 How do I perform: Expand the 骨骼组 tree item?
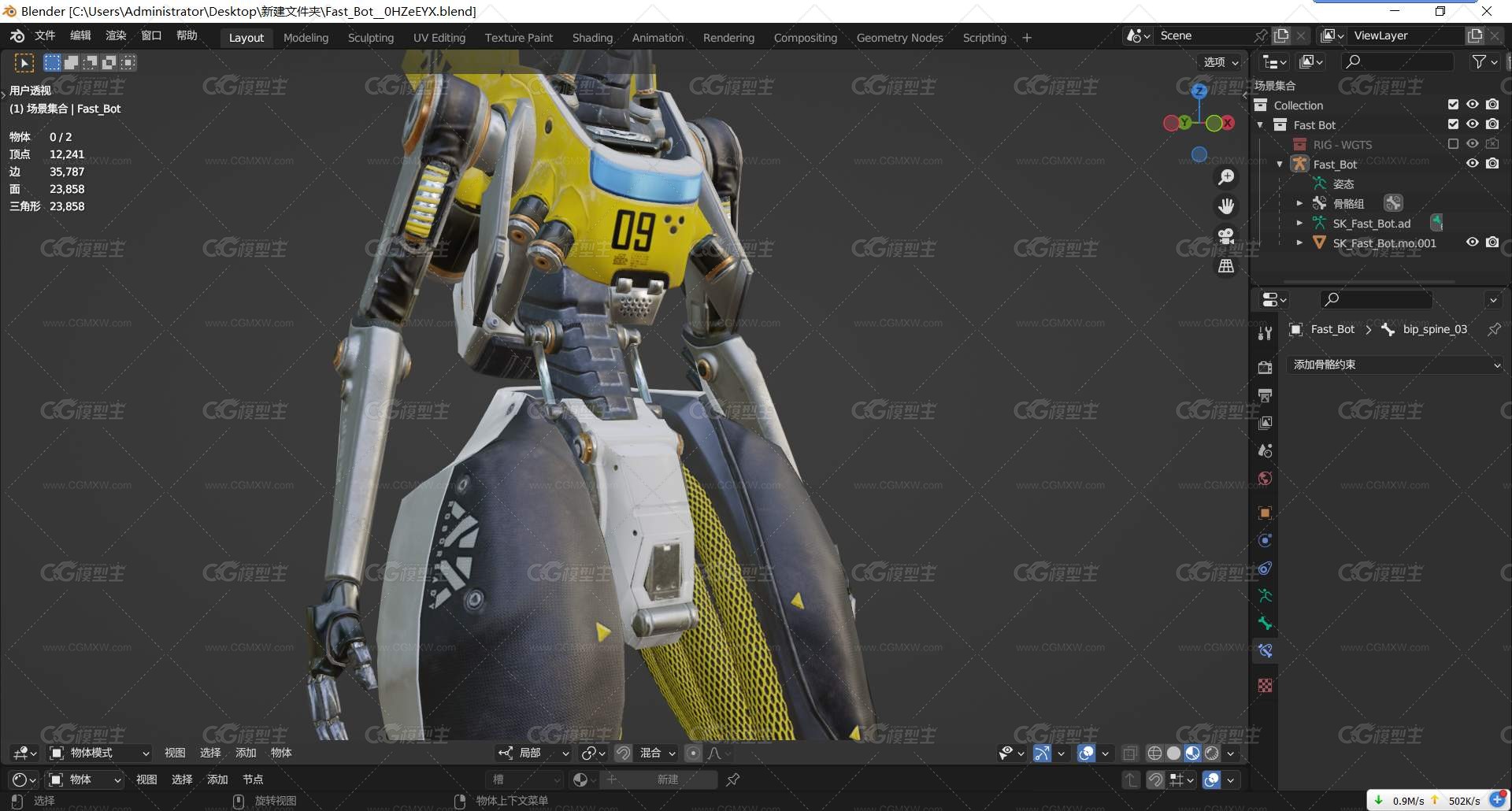1299,204
